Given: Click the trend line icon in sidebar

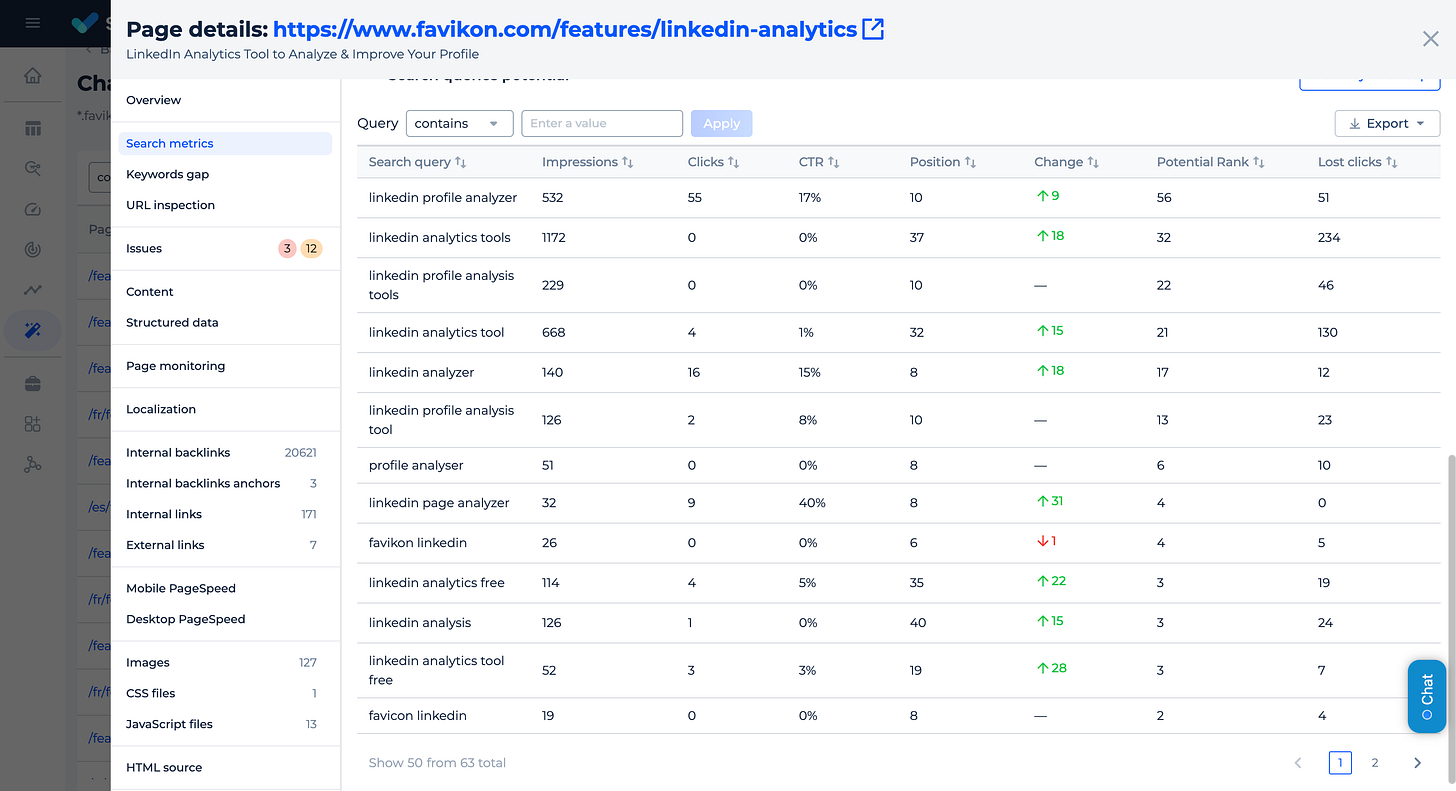Looking at the screenshot, I should 33,290.
